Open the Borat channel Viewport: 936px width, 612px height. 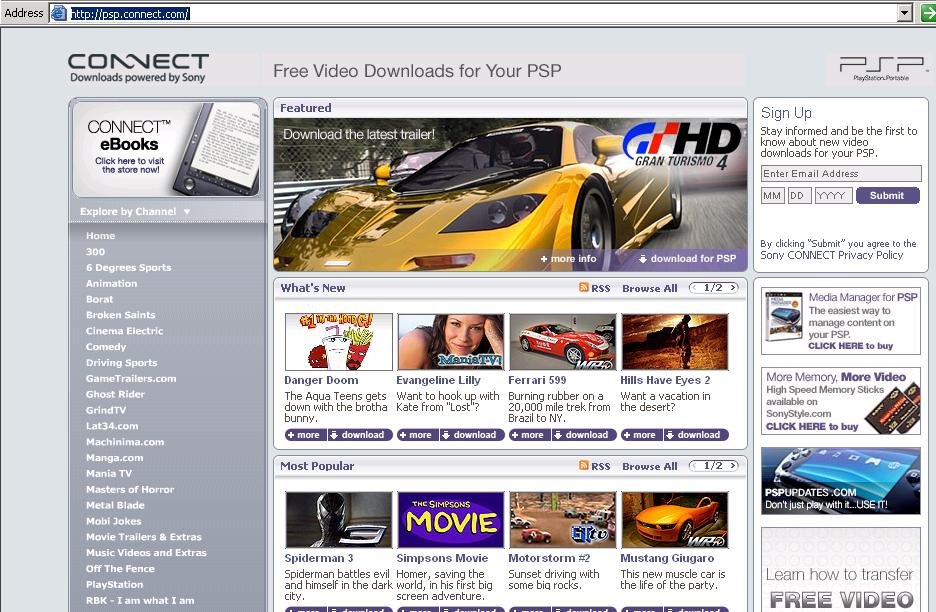tap(99, 299)
